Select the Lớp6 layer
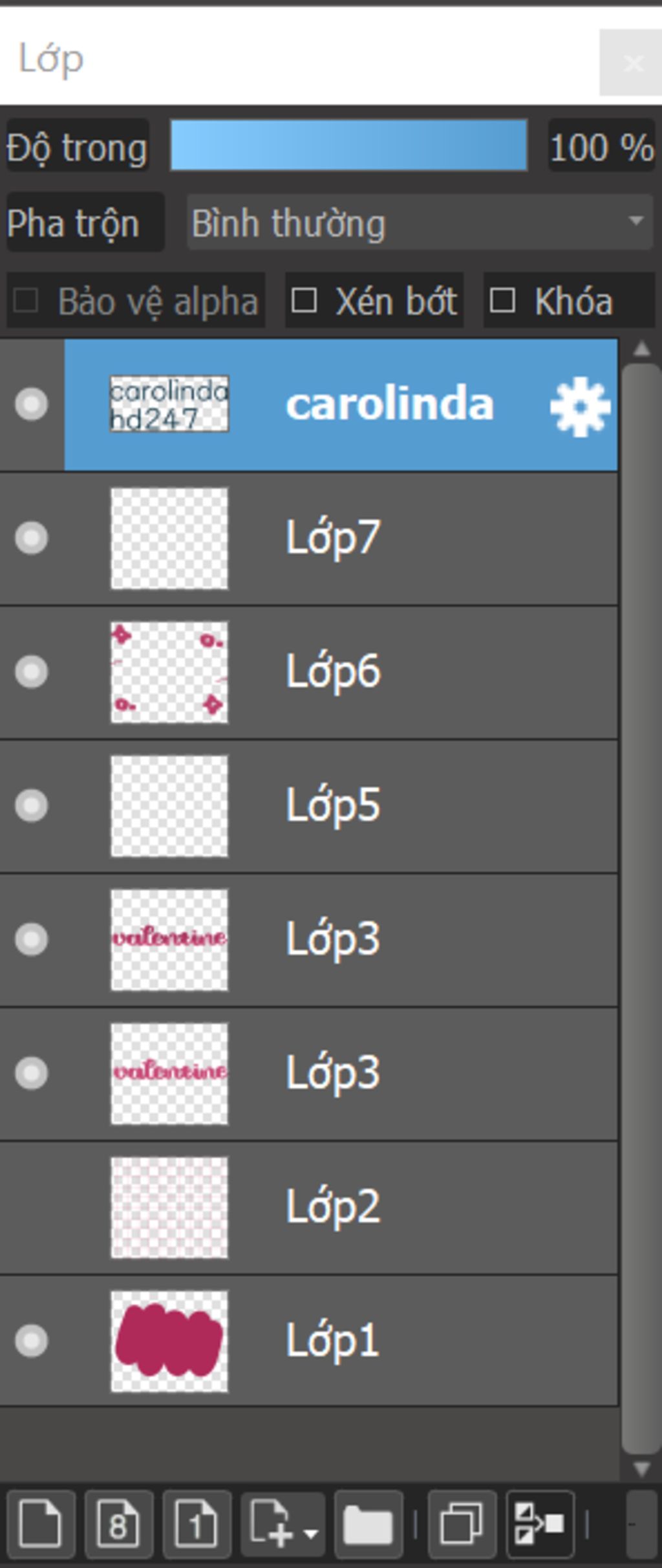 click(x=309, y=671)
